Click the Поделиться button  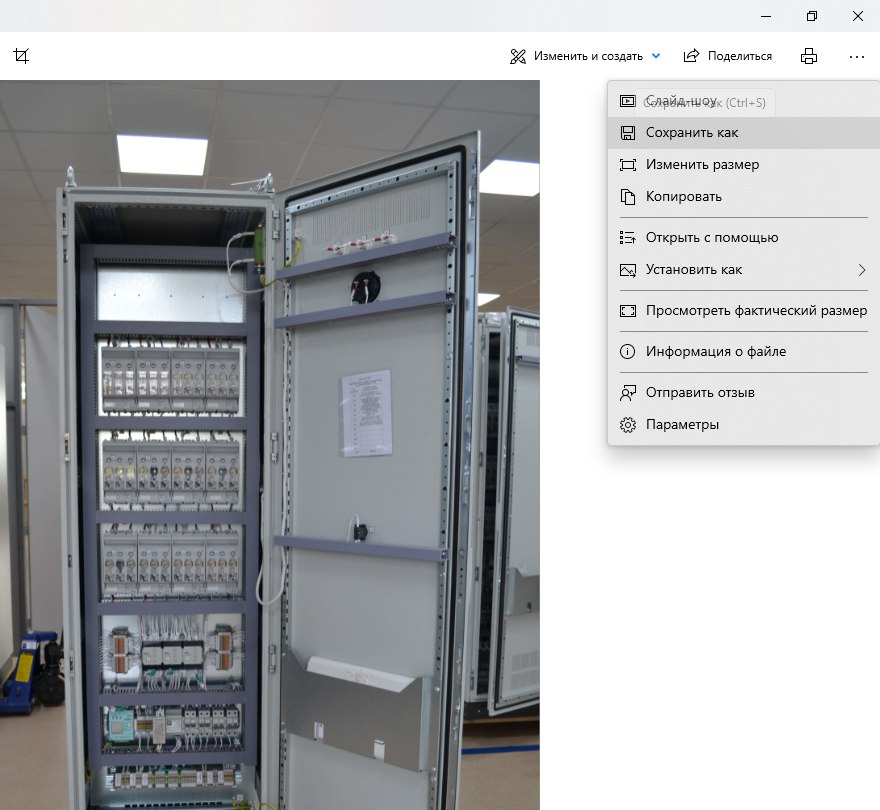point(727,56)
